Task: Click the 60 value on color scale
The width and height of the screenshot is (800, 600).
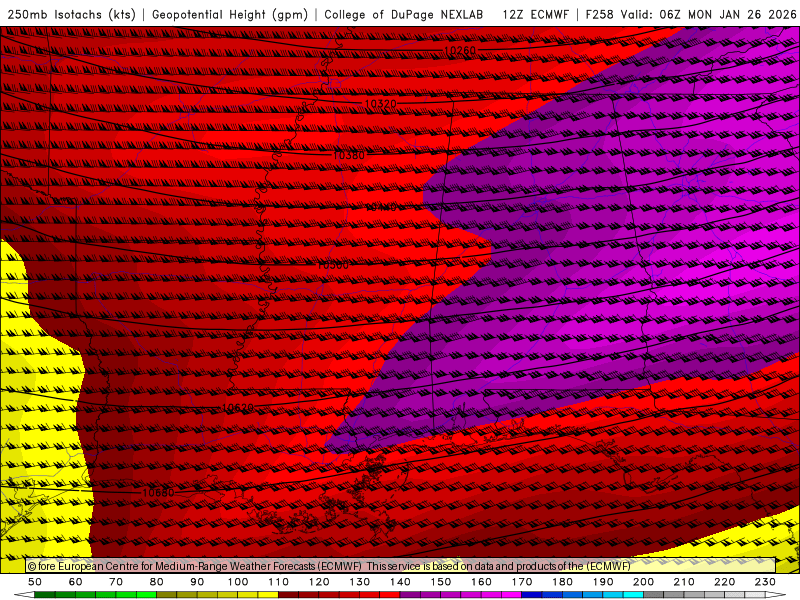Action: (x=76, y=582)
